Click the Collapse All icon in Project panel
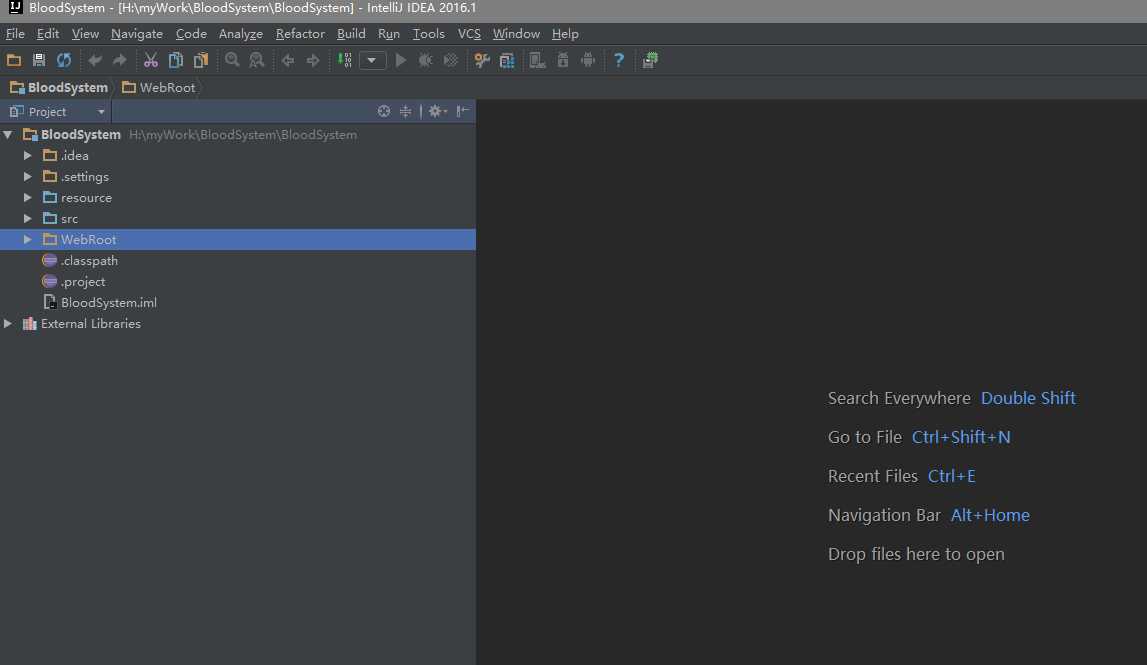The width and height of the screenshot is (1147, 665). point(405,111)
